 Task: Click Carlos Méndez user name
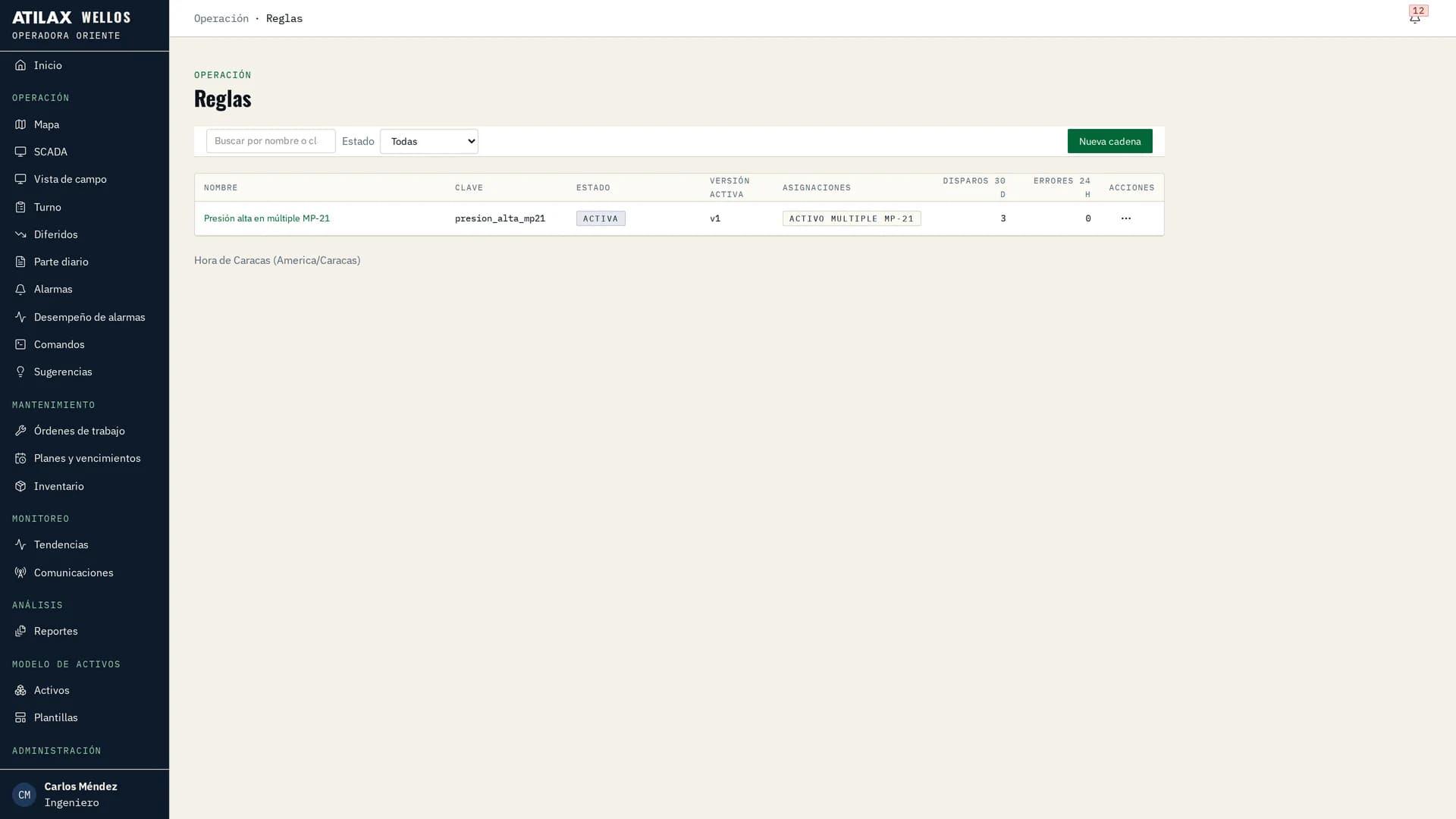[x=80, y=786]
